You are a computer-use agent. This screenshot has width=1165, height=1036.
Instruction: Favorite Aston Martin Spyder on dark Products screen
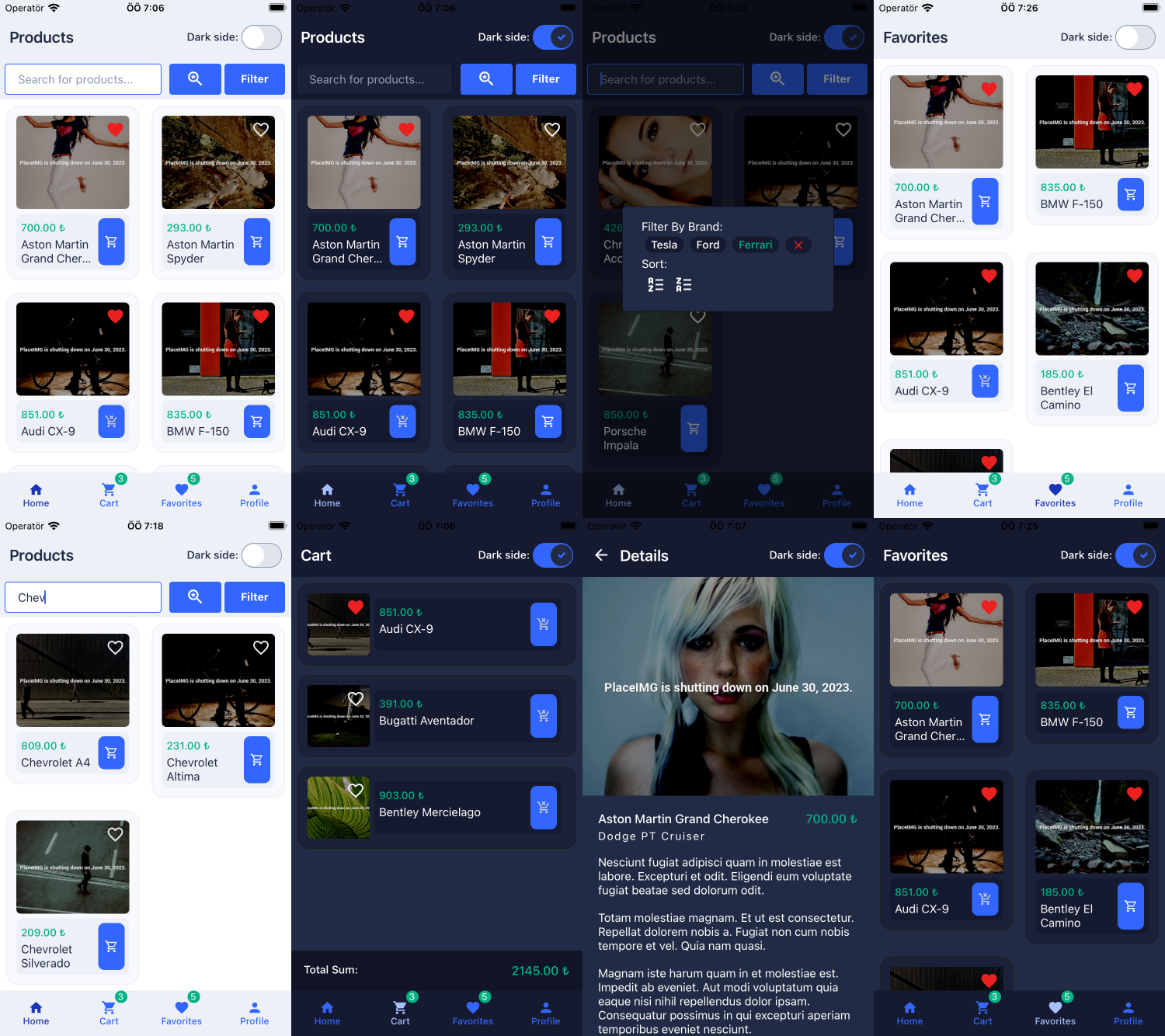(552, 129)
